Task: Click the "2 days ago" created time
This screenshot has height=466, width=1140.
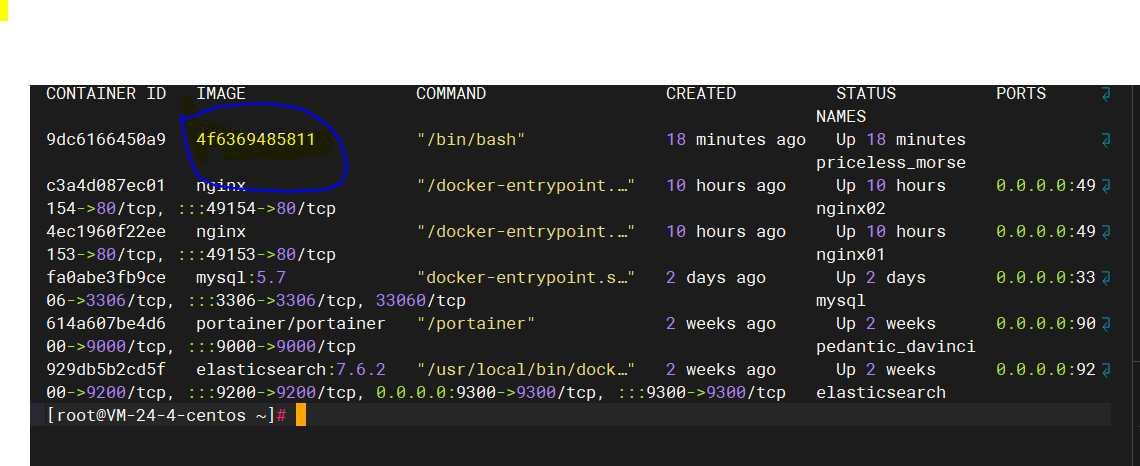Action: point(715,278)
